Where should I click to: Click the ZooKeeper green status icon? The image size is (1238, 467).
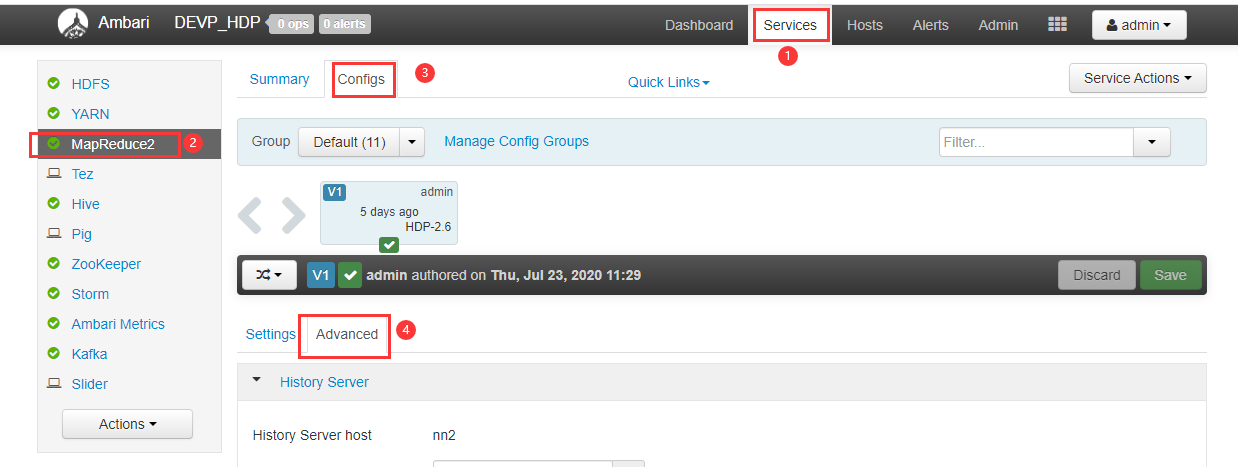54,264
